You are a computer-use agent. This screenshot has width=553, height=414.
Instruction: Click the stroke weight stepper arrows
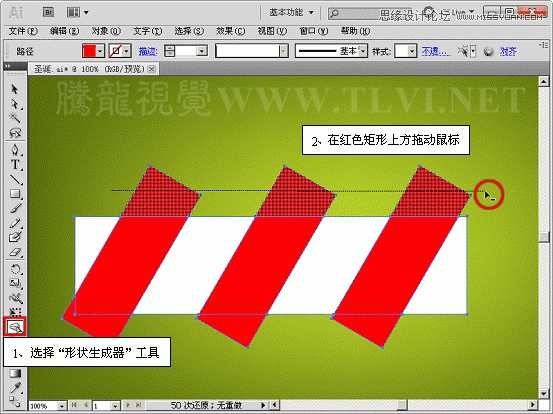point(170,51)
